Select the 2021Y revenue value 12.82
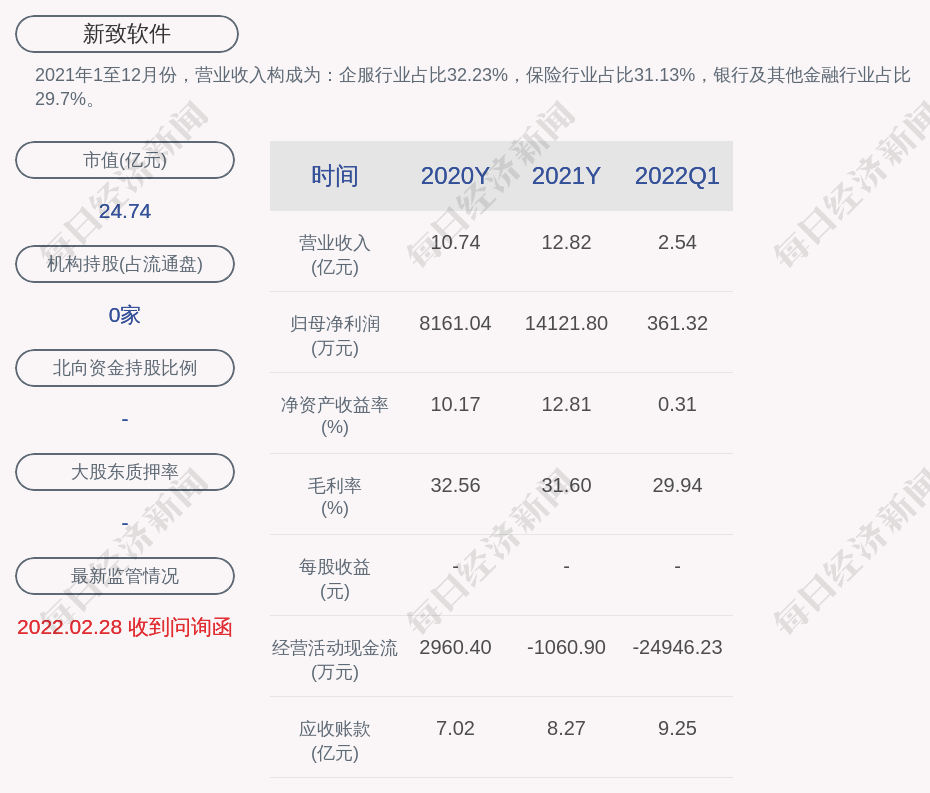Viewport: 930px width, 793px height. pos(566,243)
